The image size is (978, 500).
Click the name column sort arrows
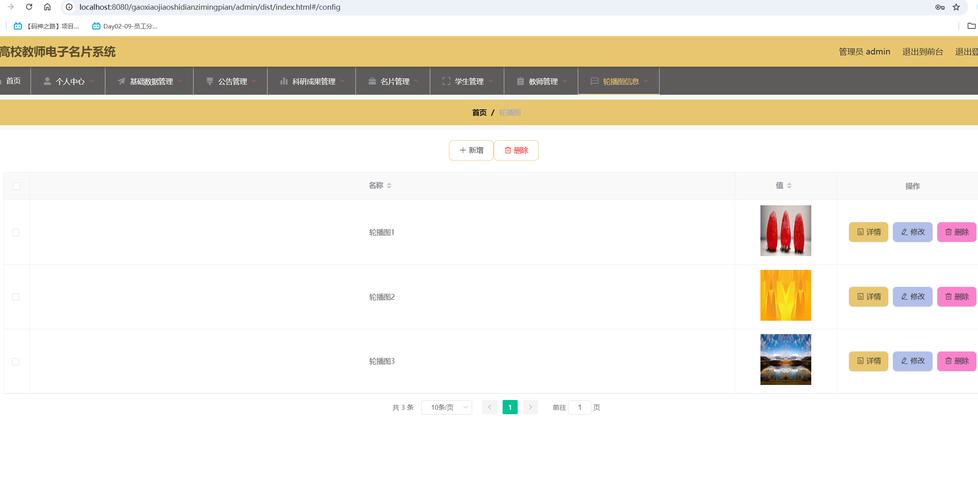click(389, 186)
